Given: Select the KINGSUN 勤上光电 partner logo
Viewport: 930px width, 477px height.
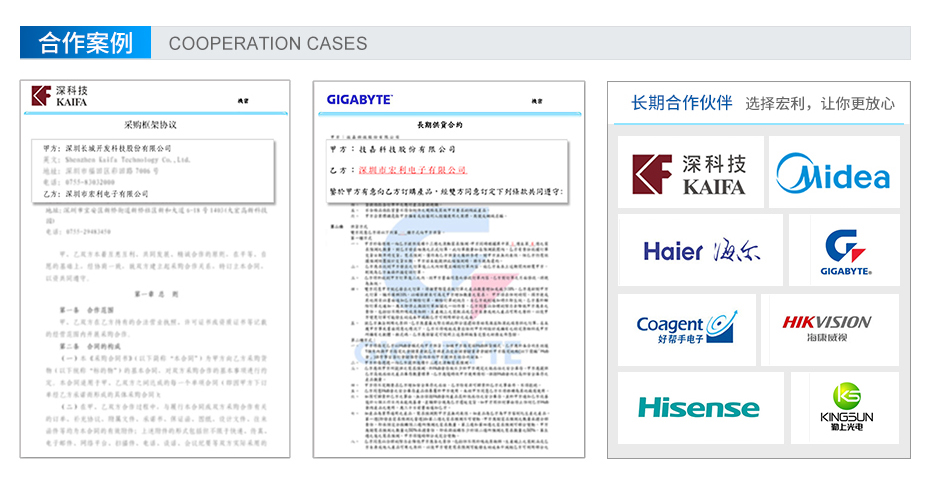Looking at the screenshot, I should point(845,408).
